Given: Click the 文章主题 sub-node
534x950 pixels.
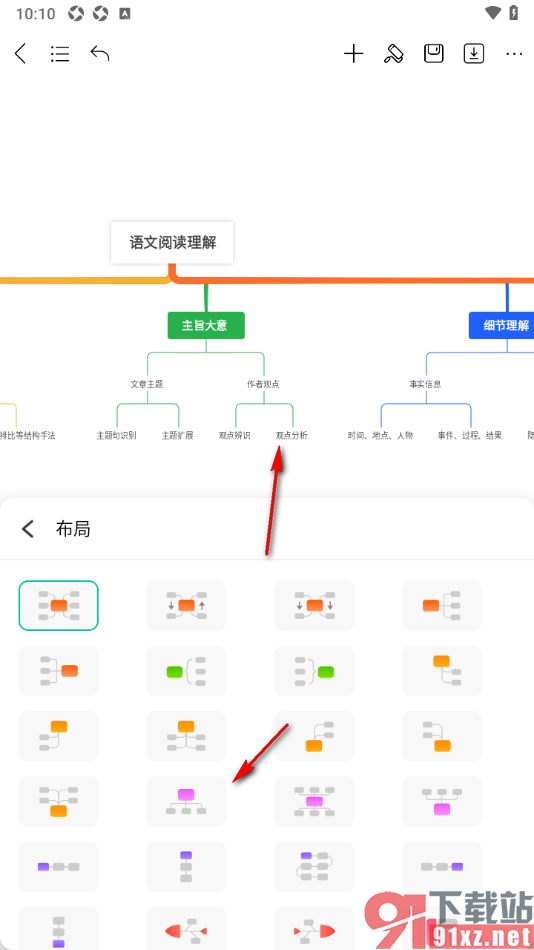Looking at the screenshot, I should coord(147,384).
